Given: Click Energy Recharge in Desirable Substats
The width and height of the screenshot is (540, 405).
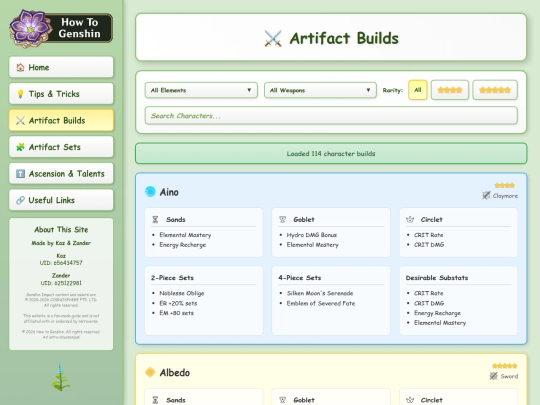Looking at the screenshot, I should click(437, 313).
